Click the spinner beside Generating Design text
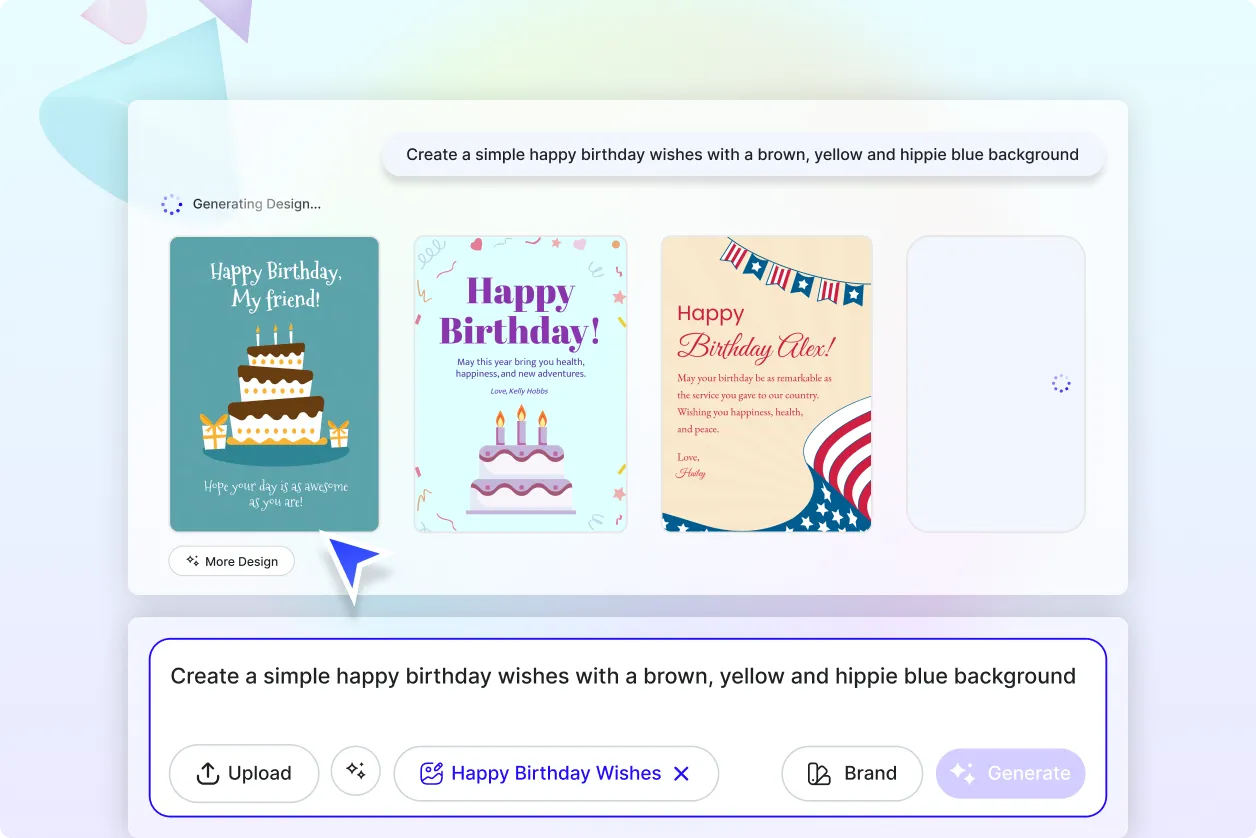 tap(172, 204)
